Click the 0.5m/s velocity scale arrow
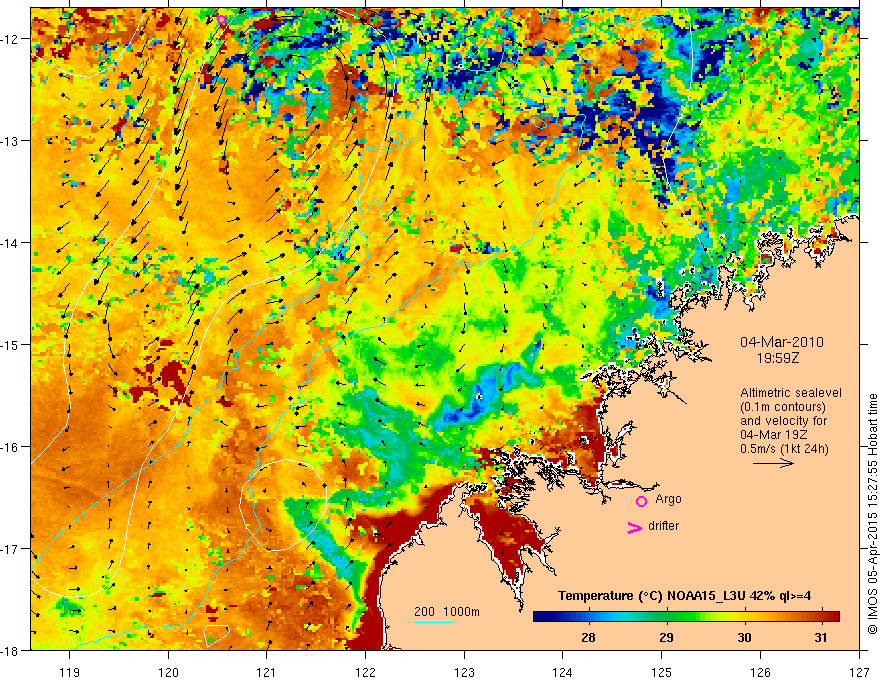The height and width of the screenshot is (680, 880). point(773,463)
